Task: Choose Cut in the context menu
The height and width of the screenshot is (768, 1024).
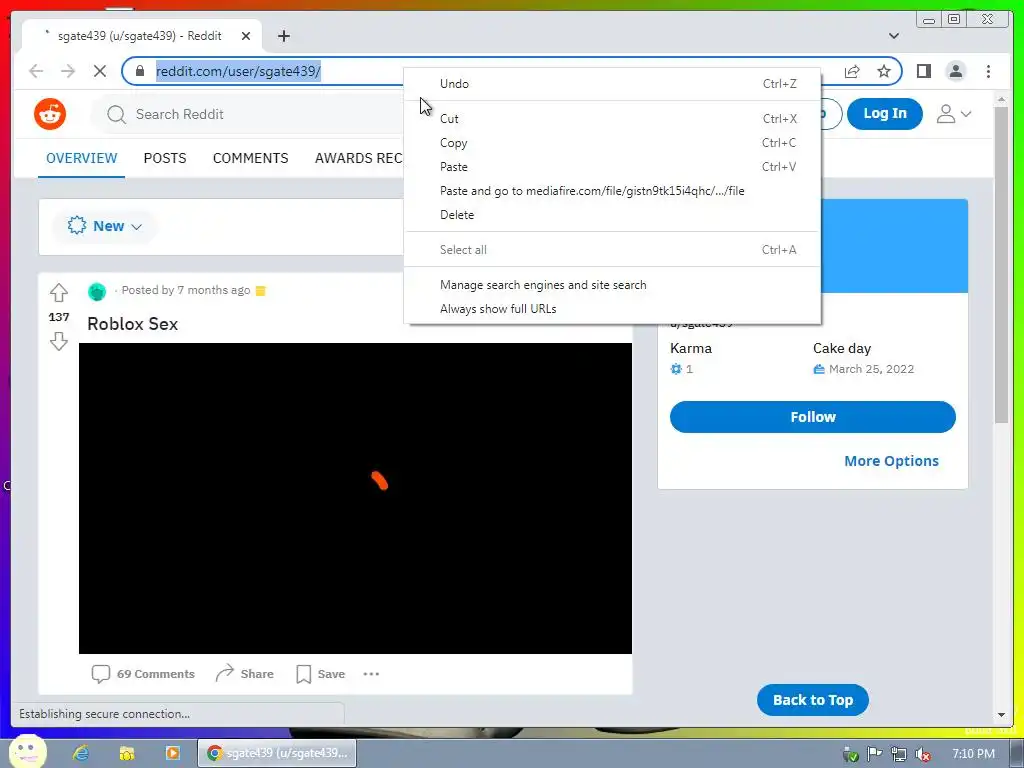Action: coord(613,119)
